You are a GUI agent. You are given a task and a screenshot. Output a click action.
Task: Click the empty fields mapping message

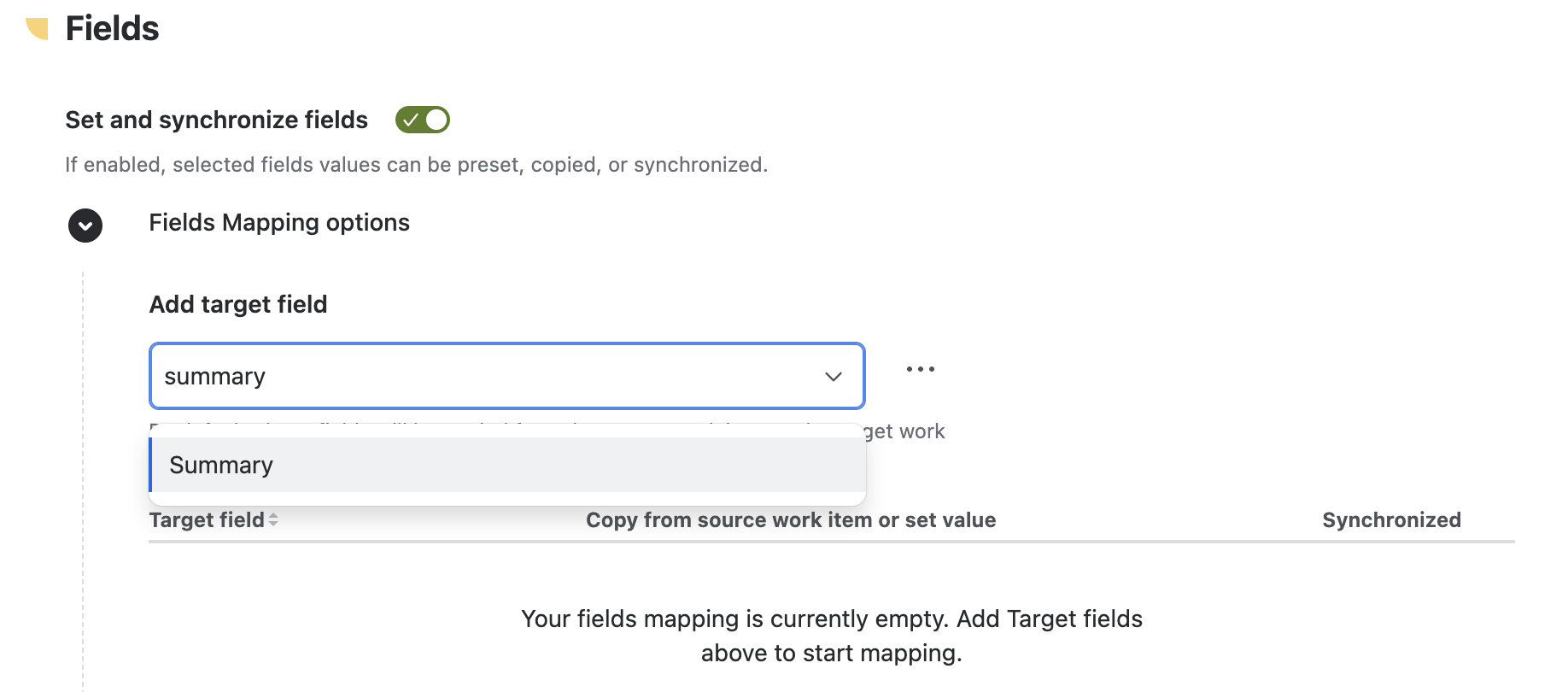point(832,636)
